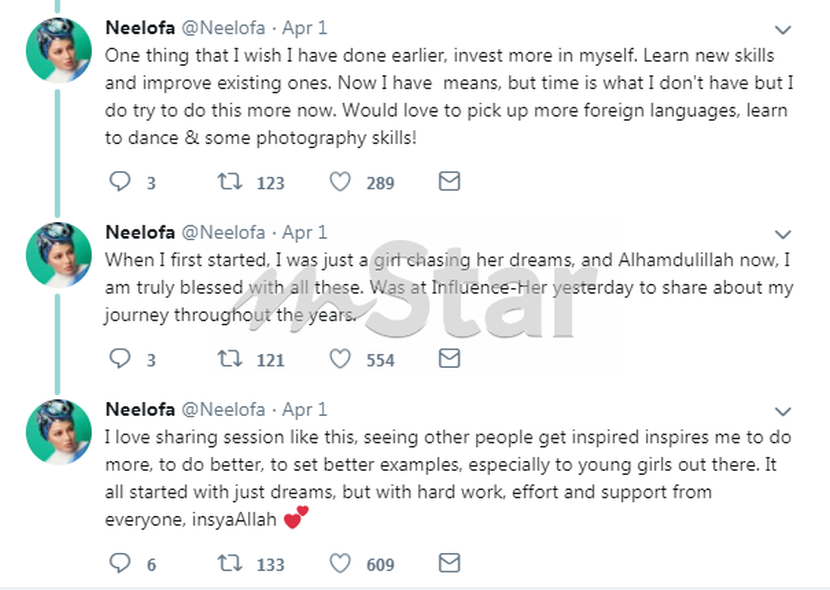Open Neelofa's profile name on first tweet
The image size is (830, 590).
pos(139,28)
